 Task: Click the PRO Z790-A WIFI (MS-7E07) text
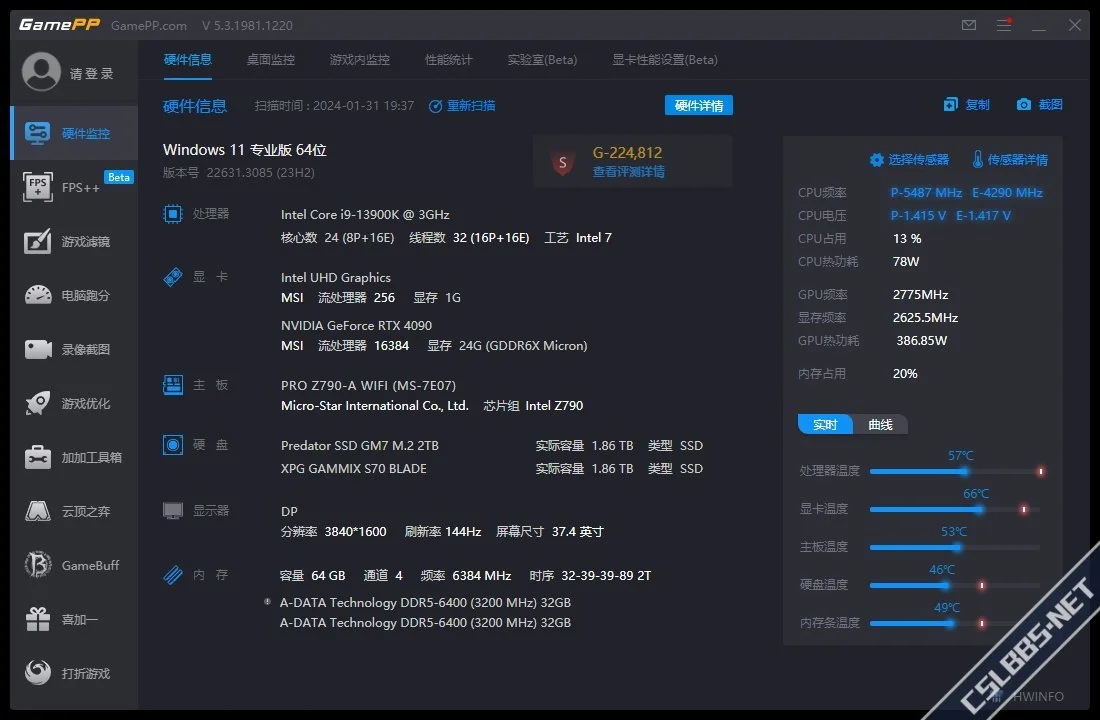368,385
